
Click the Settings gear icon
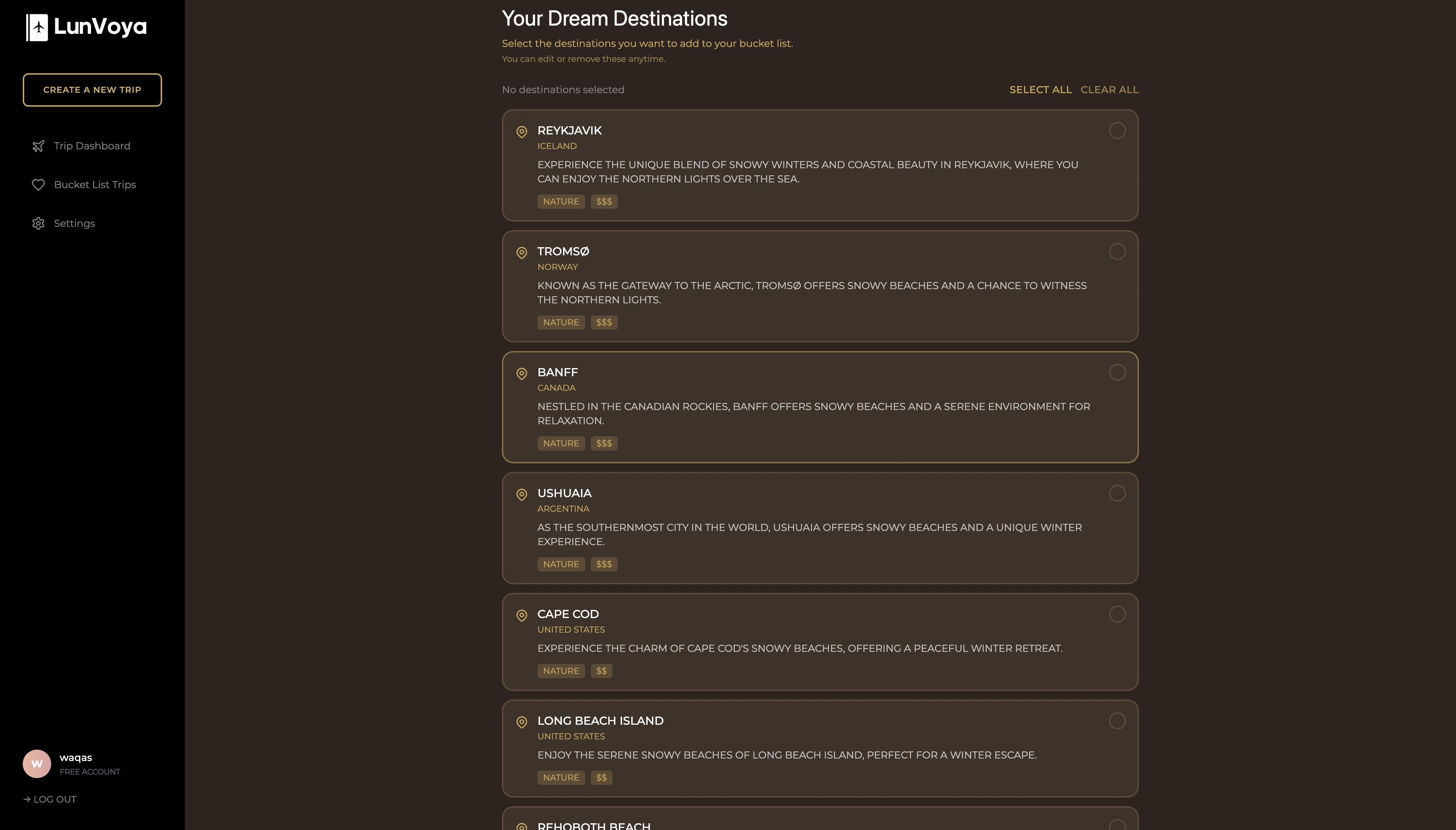click(x=38, y=223)
